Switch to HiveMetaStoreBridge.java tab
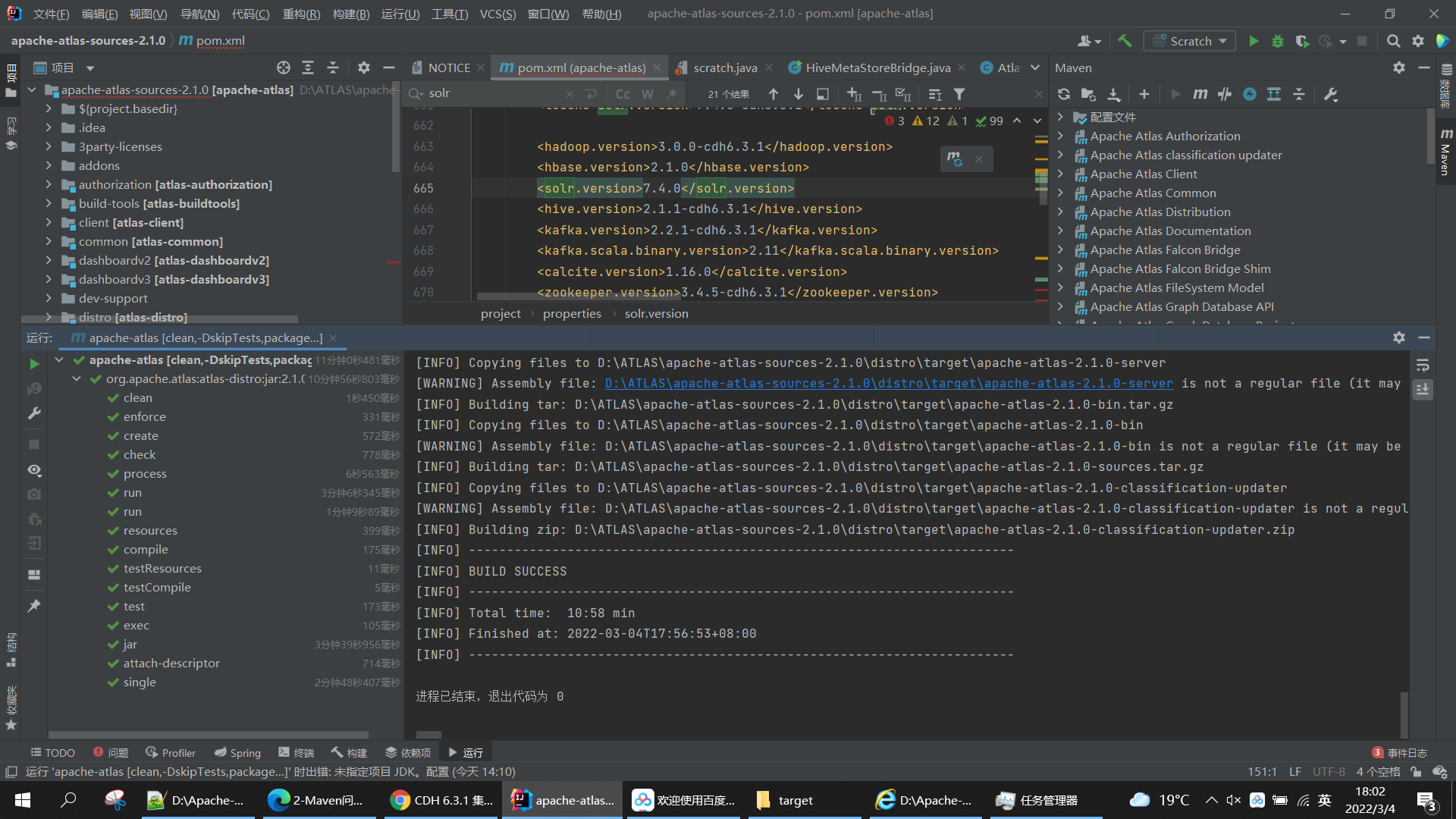The width and height of the screenshot is (1456, 819). click(x=877, y=67)
